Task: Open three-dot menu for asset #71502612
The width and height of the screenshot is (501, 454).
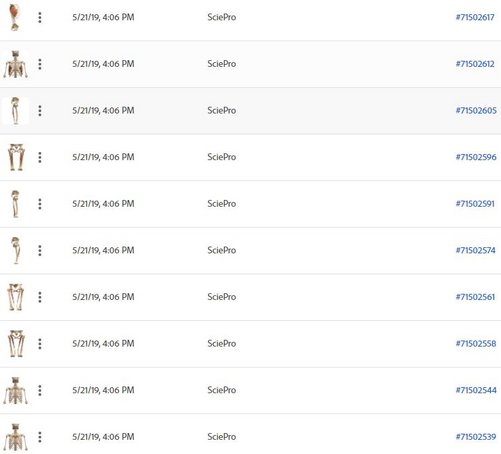Action: 40,64
